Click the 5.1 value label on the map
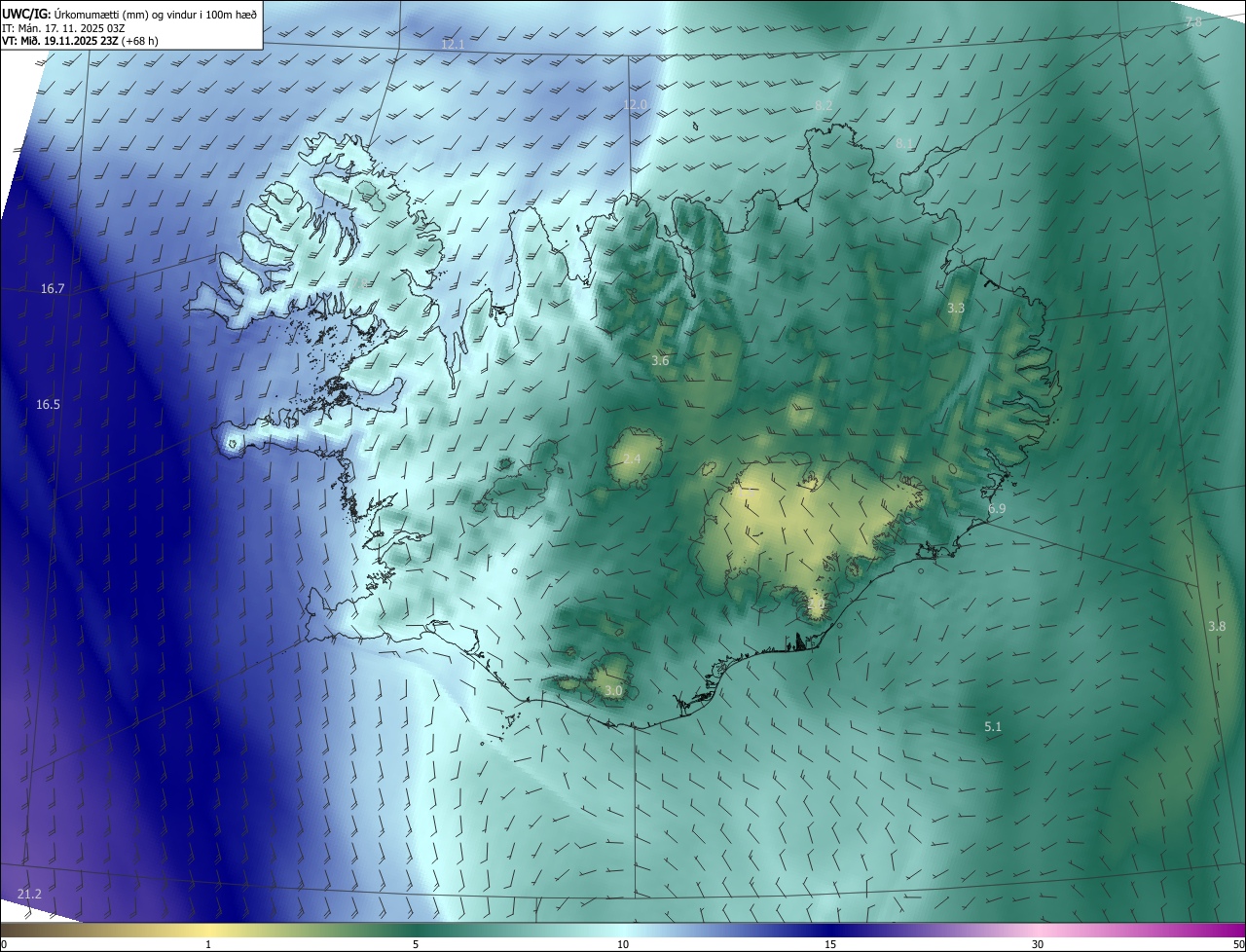 993,727
